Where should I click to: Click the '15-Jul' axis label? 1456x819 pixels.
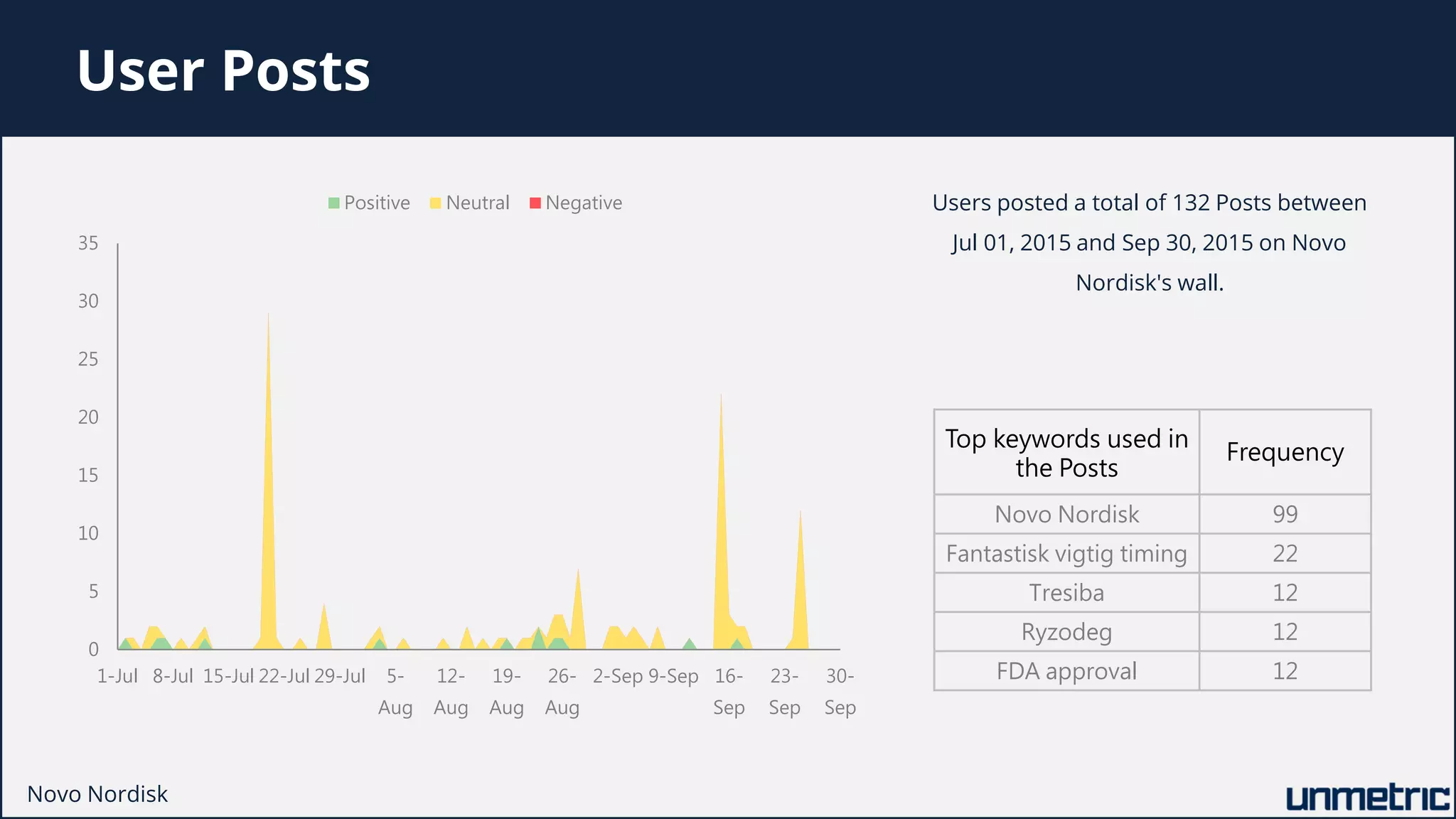(x=228, y=676)
